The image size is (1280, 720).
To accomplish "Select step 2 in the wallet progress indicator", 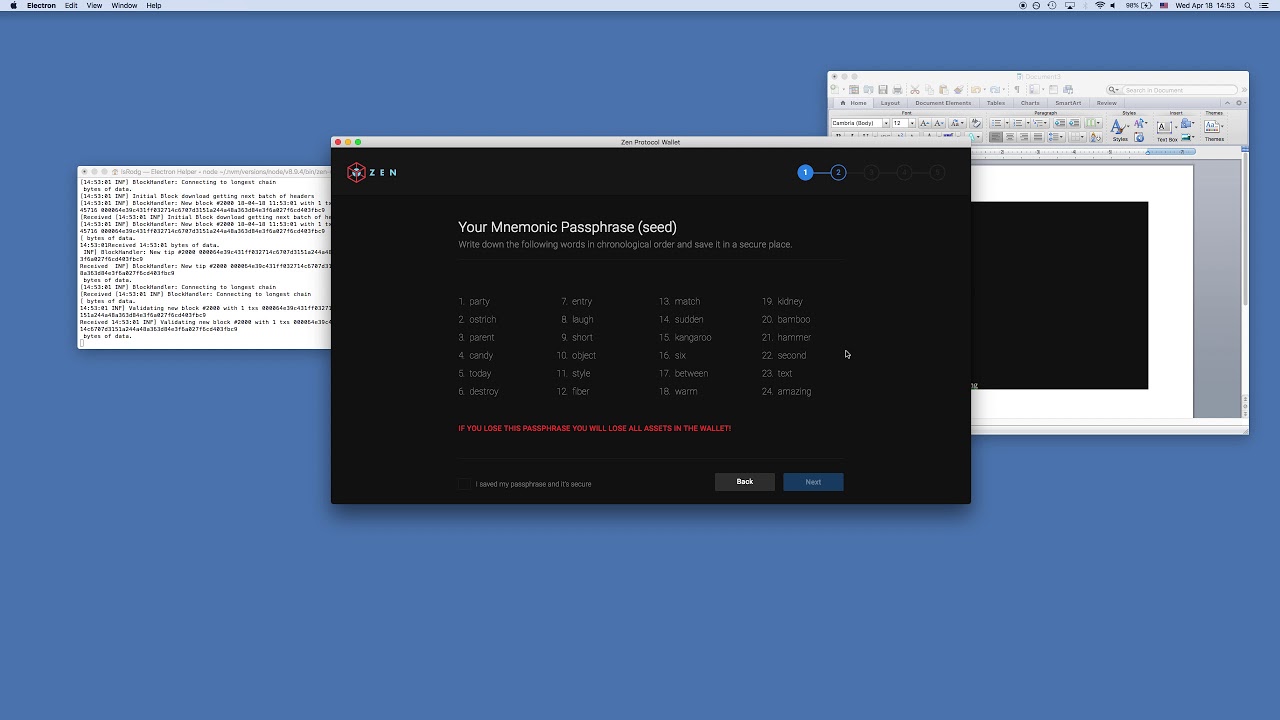I will (838, 173).
